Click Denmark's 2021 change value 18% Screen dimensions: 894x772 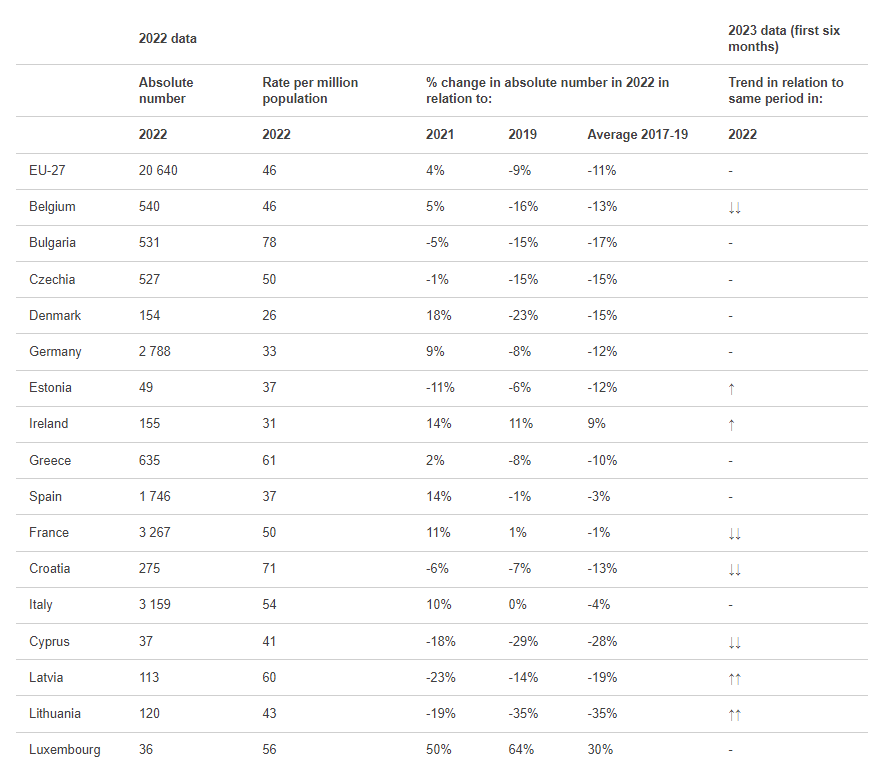(x=439, y=316)
